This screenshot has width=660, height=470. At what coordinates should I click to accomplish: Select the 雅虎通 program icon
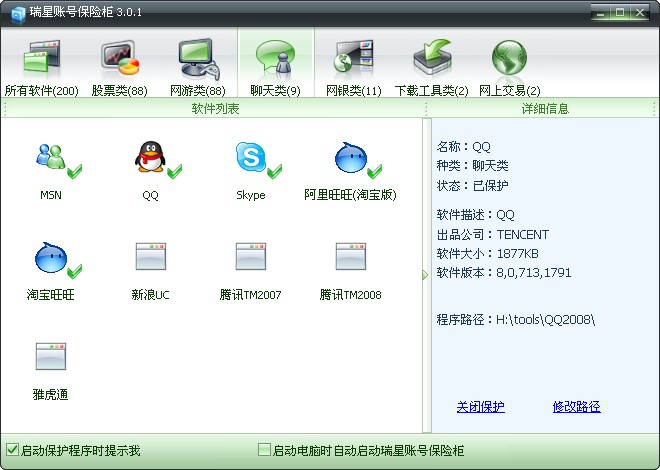point(51,356)
